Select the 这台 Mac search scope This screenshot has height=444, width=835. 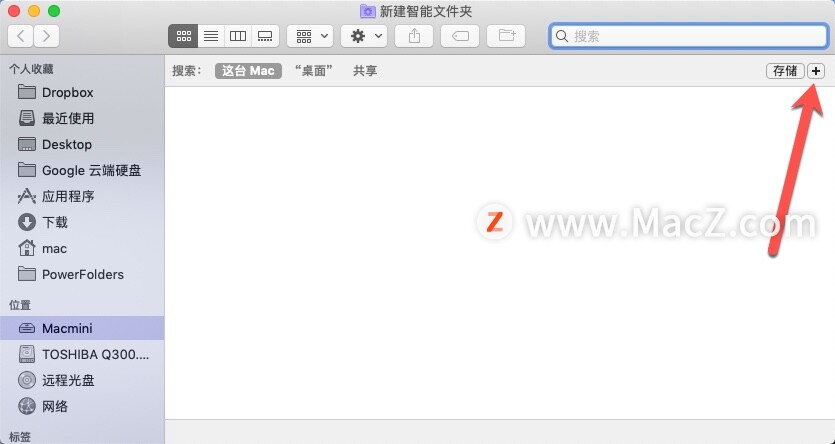[248, 71]
